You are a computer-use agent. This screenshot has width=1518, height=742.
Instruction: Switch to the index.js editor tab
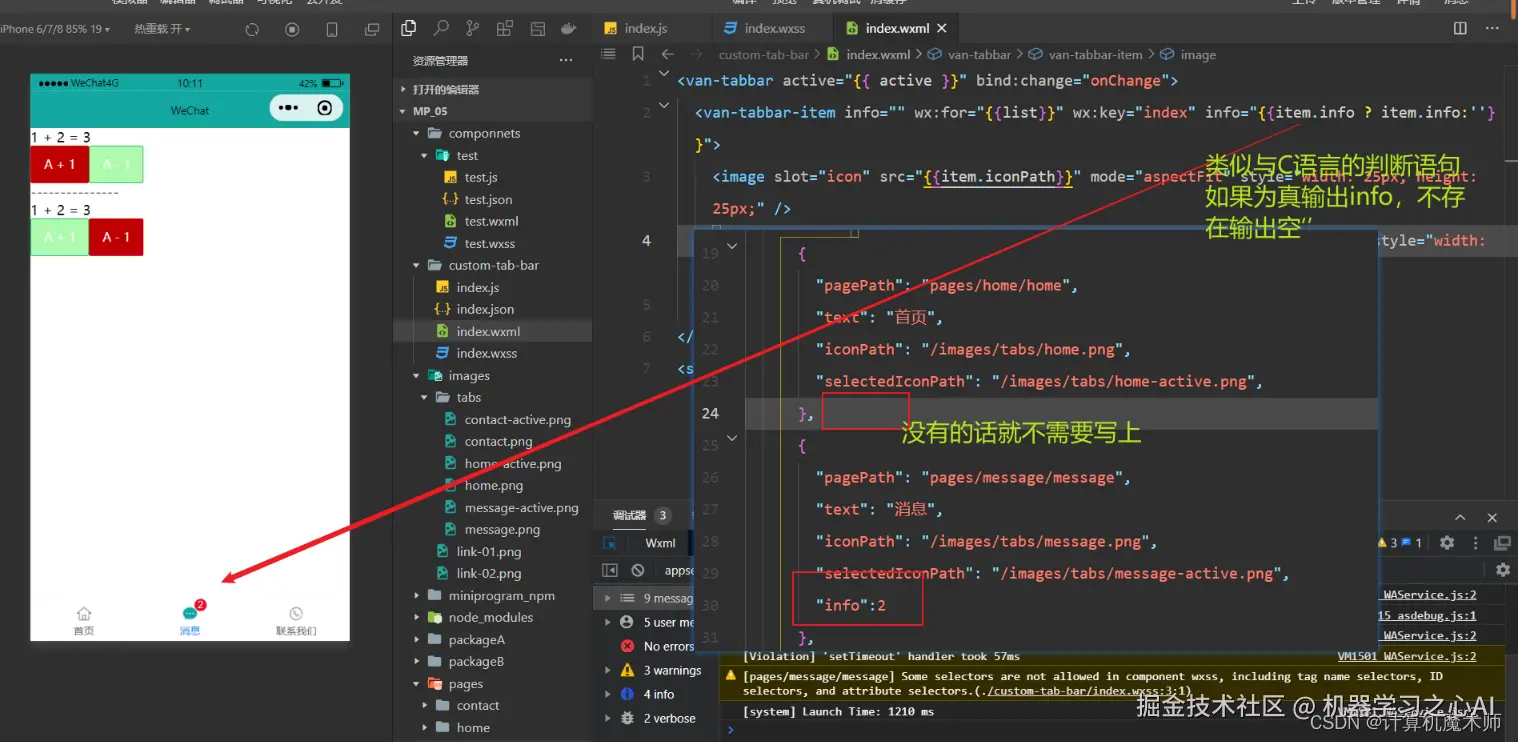pyautogui.click(x=645, y=28)
